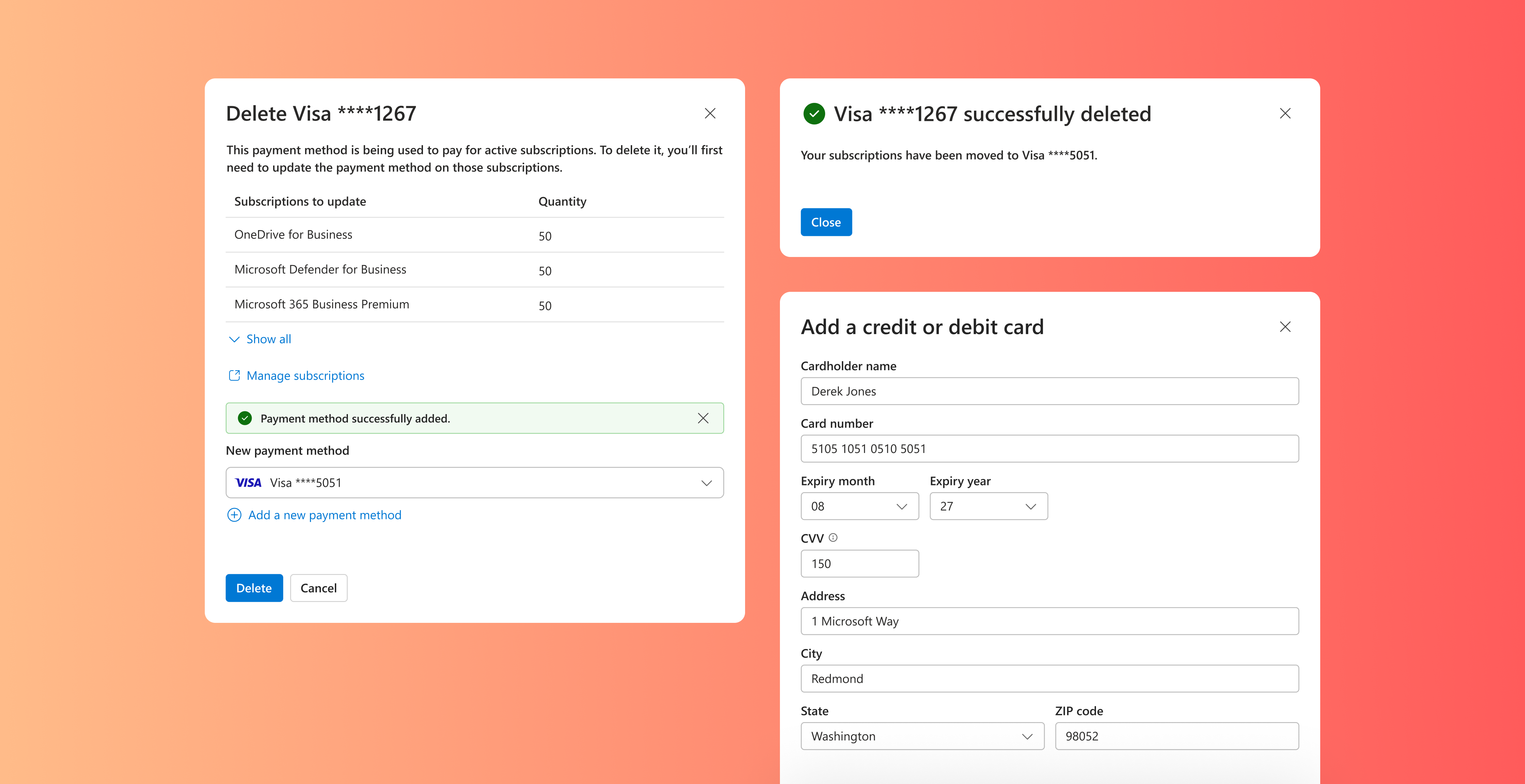The image size is (1525, 784).
Task: Click the external link icon beside Manage subscriptions
Action: [234, 375]
